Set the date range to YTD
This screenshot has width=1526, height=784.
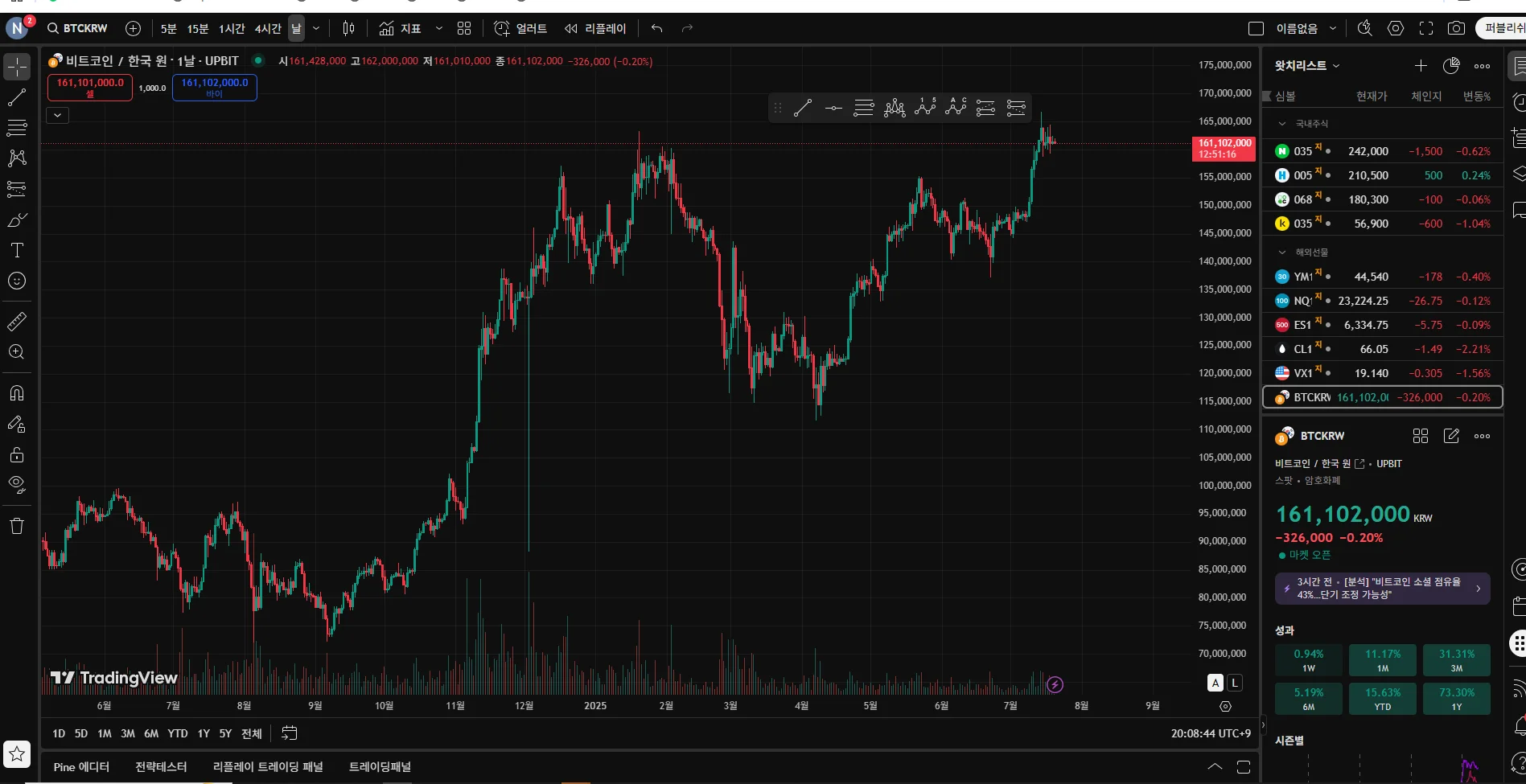pos(178,733)
